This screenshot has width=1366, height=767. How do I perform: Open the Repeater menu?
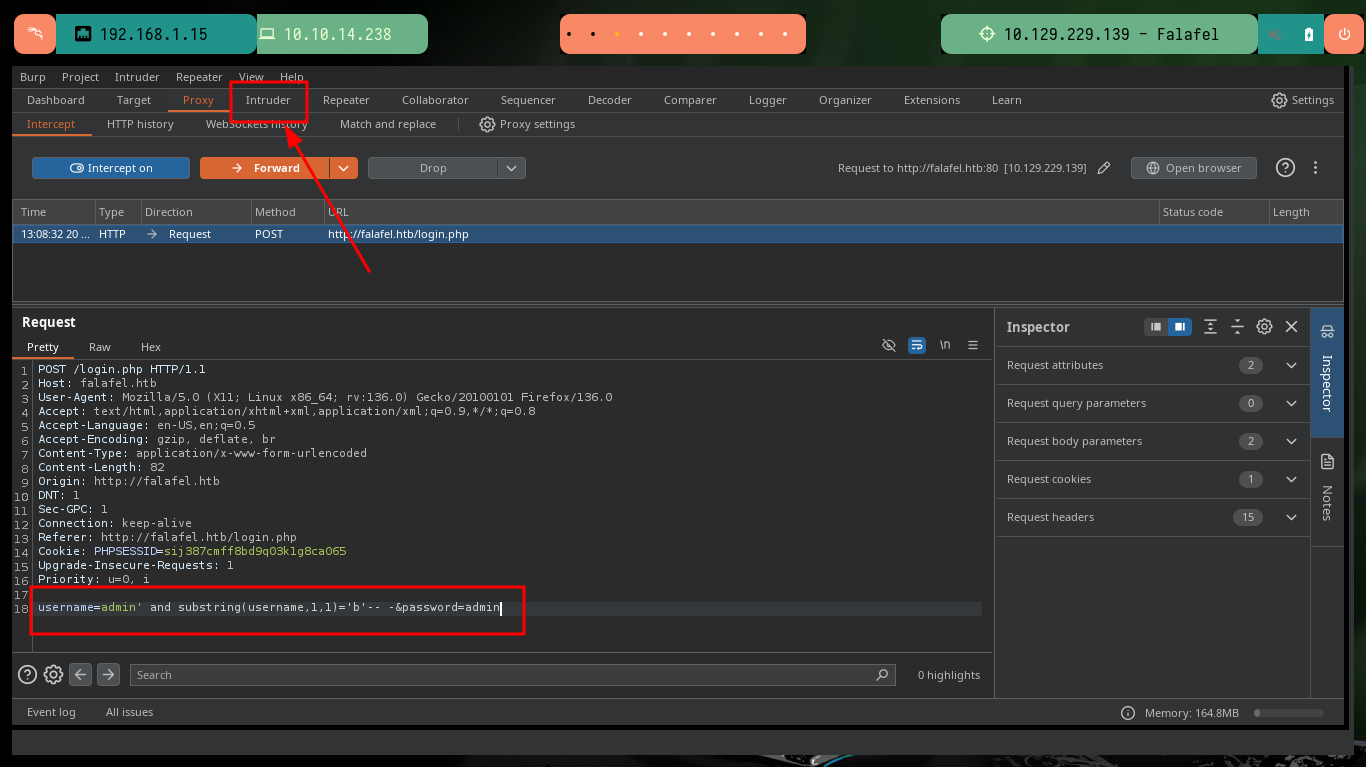pos(199,77)
